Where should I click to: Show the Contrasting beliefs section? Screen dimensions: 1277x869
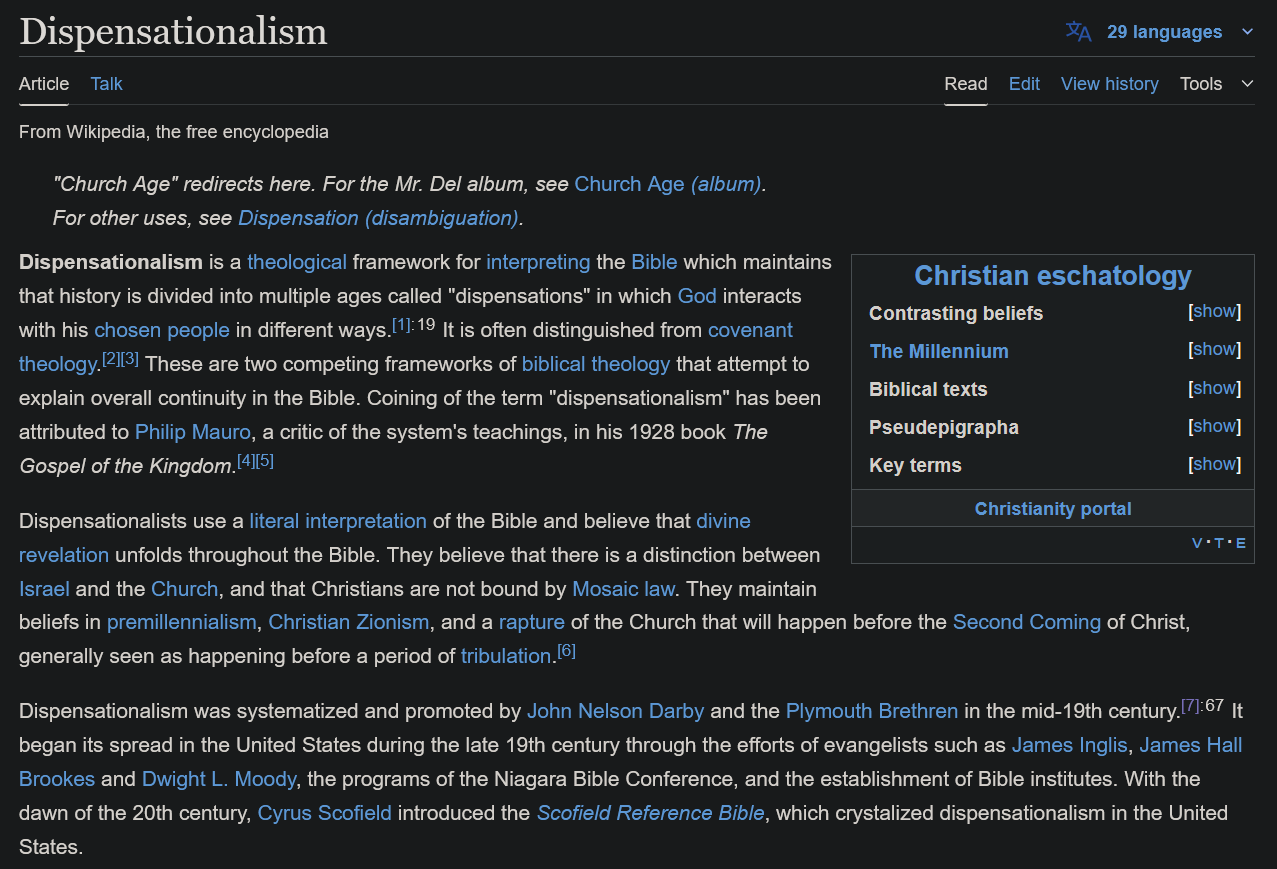tap(1215, 311)
